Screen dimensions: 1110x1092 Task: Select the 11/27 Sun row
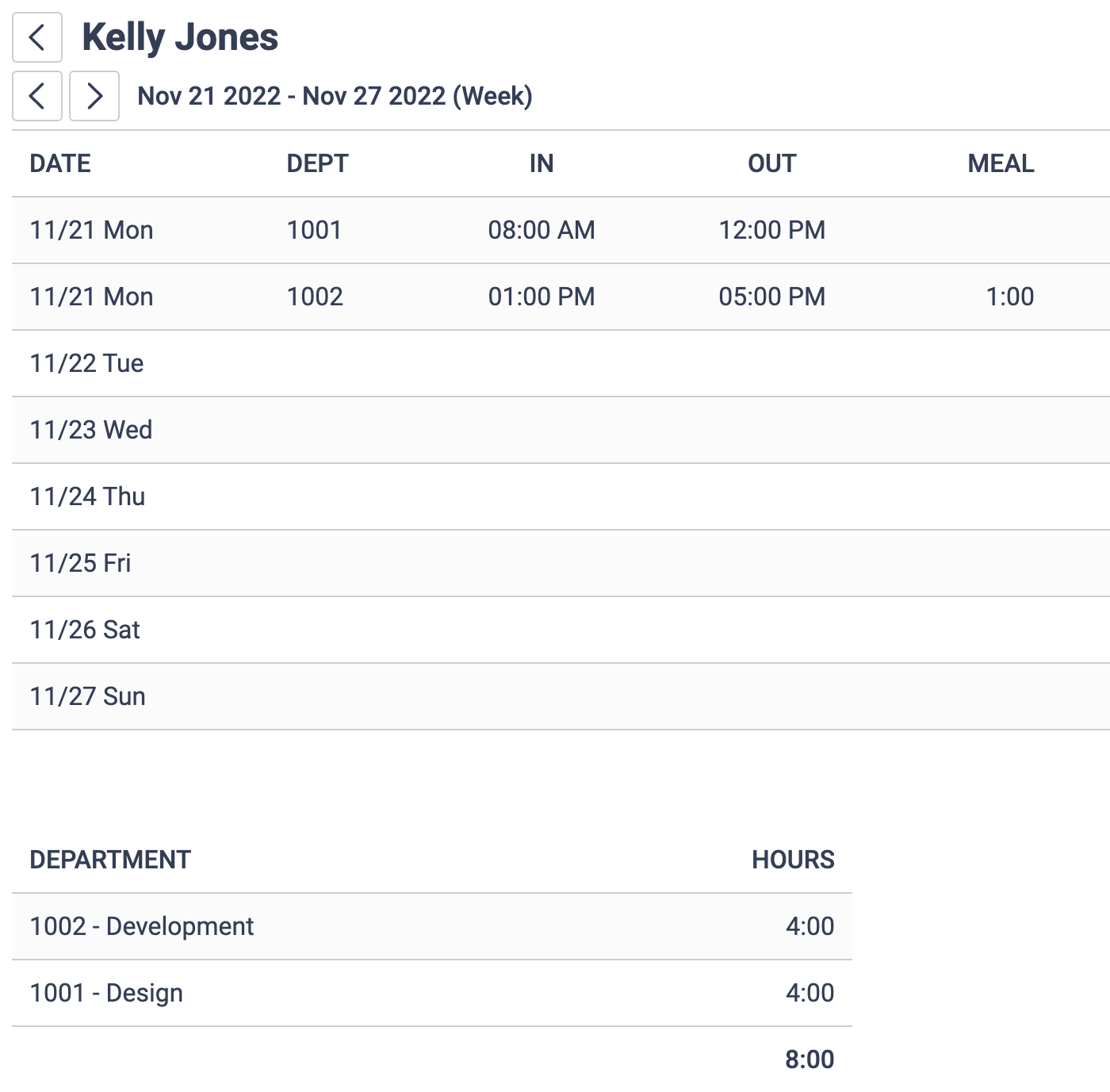click(x=396, y=696)
